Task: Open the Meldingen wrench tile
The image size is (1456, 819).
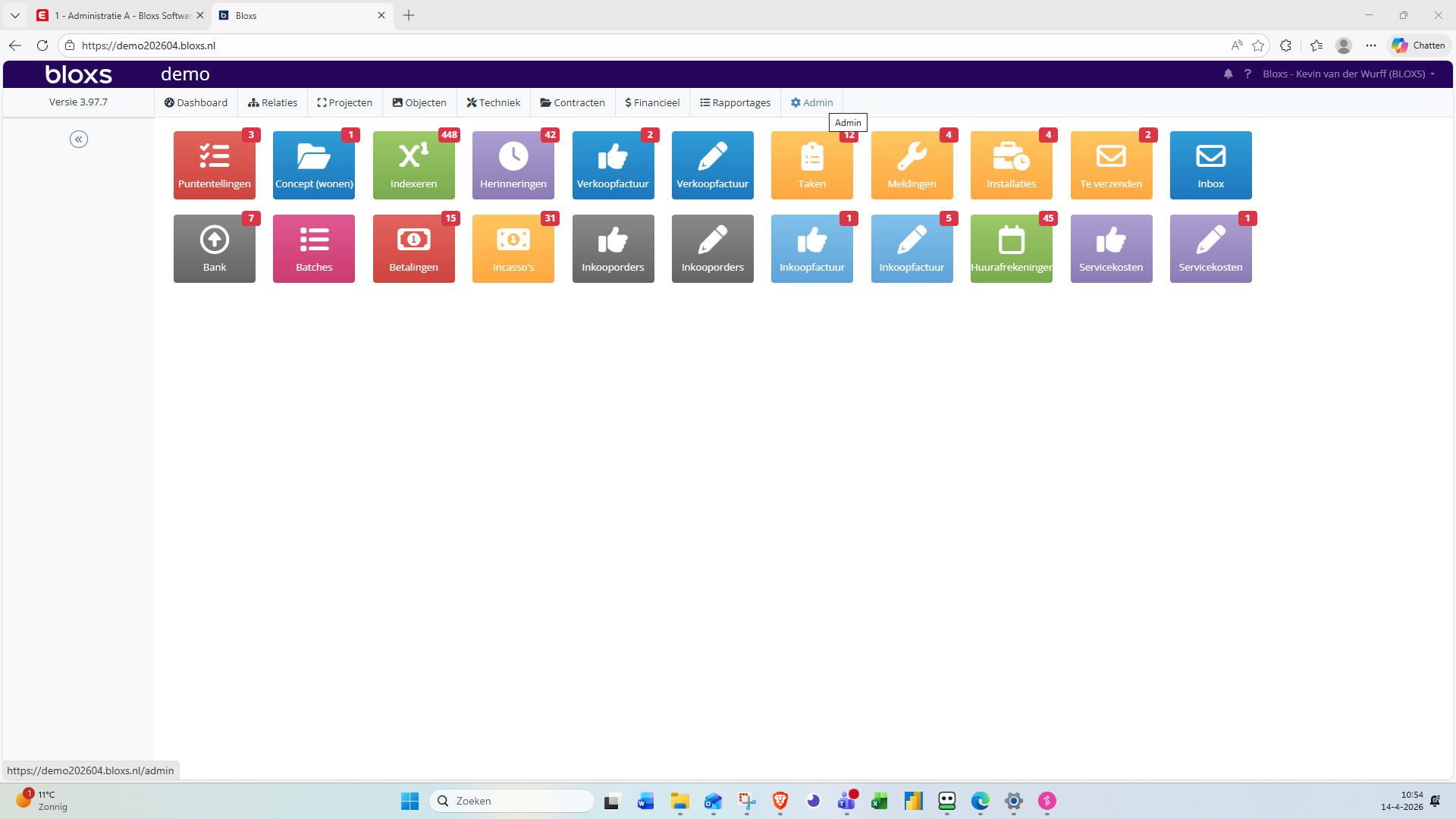Action: click(x=912, y=165)
